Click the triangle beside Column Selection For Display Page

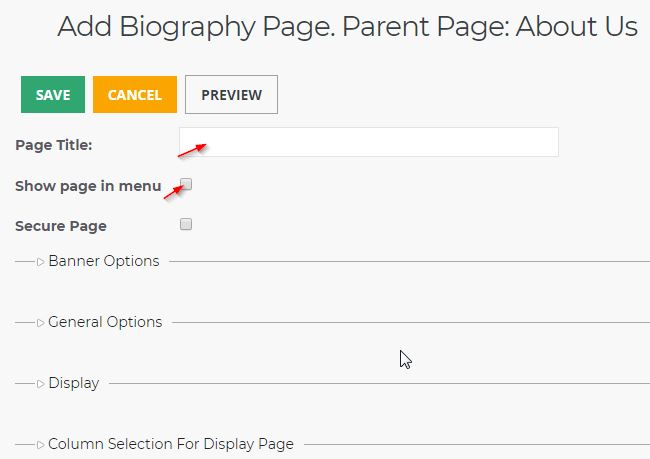40,444
